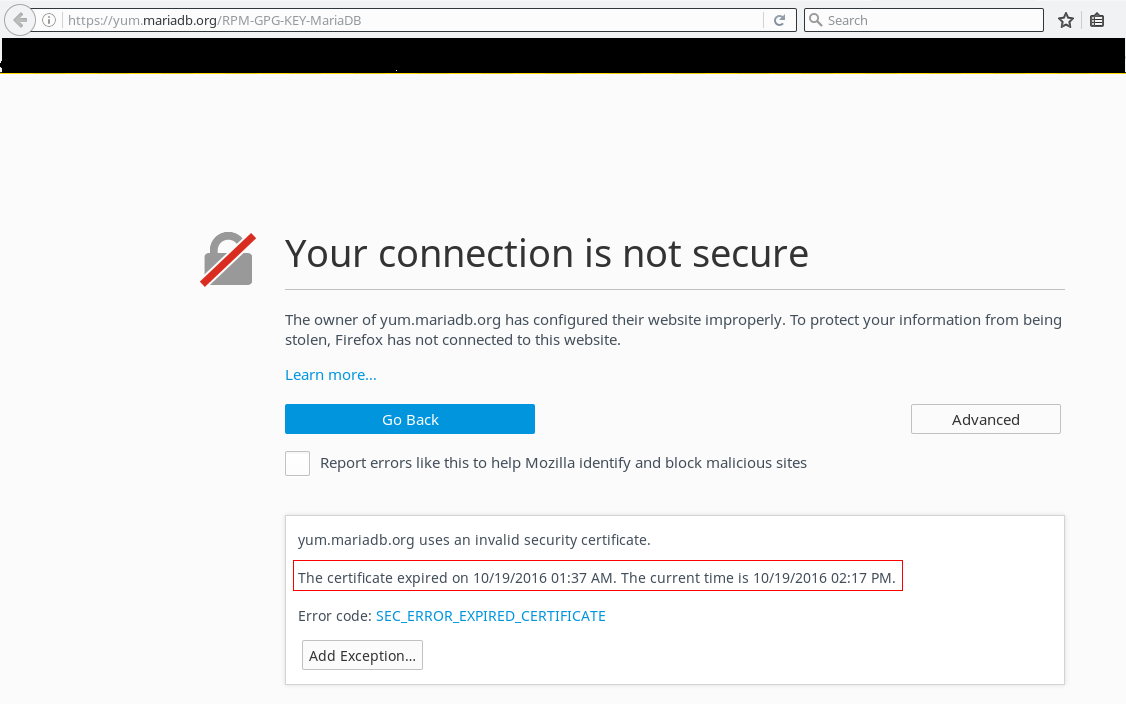The height and width of the screenshot is (704, 1126).
Task: Click the magnifier icon in search box
Action: click(816, 20)
